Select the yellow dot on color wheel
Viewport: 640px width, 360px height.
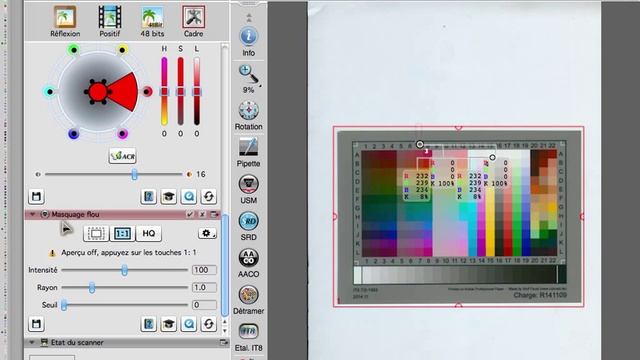122,50
